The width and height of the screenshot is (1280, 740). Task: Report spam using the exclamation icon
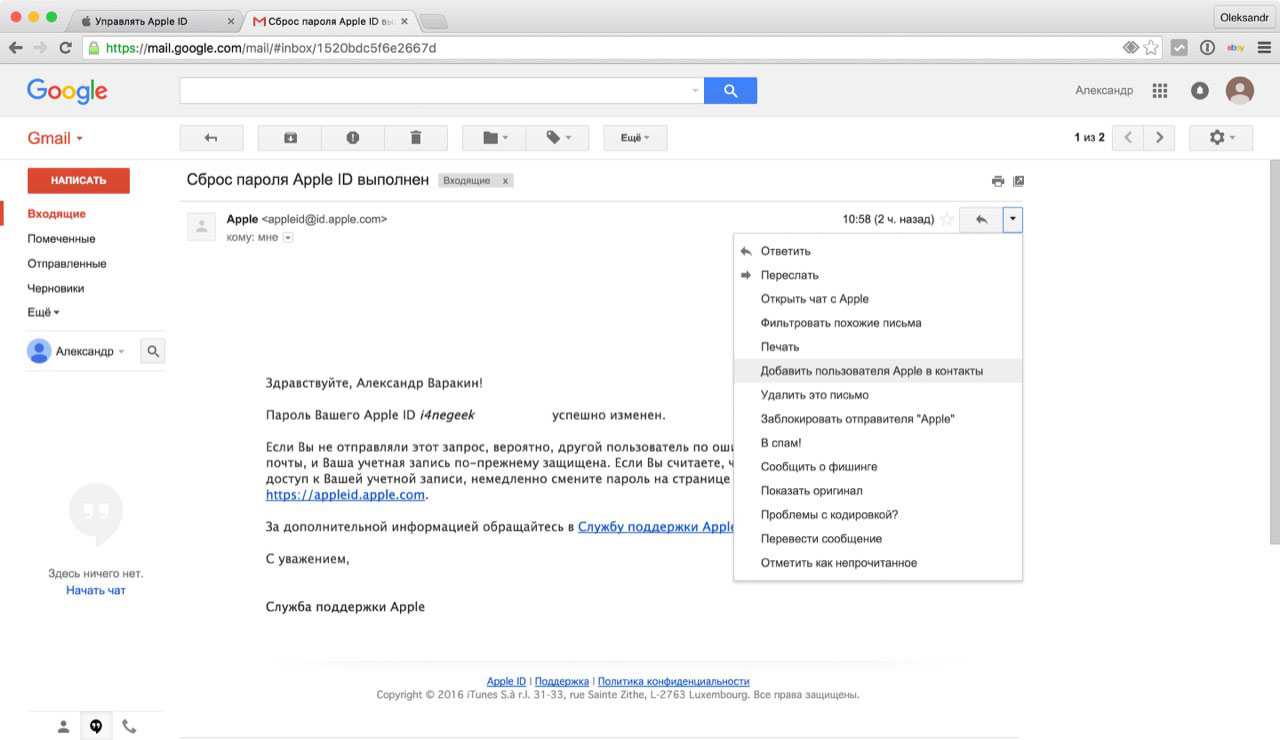(353, 138)
